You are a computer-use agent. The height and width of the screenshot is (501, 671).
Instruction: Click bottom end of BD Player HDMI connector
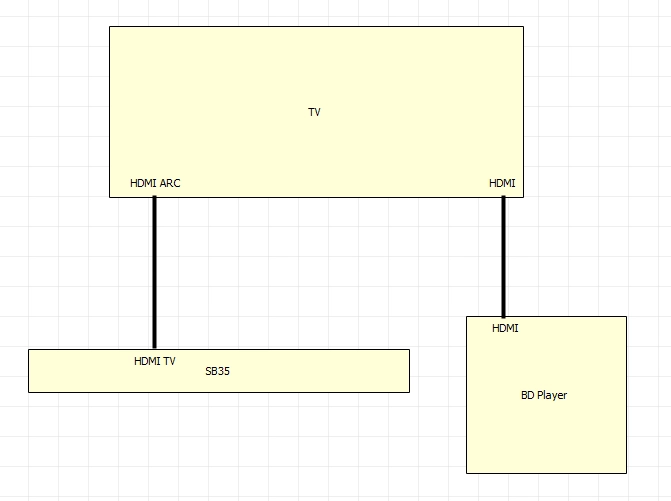(503, 315)
